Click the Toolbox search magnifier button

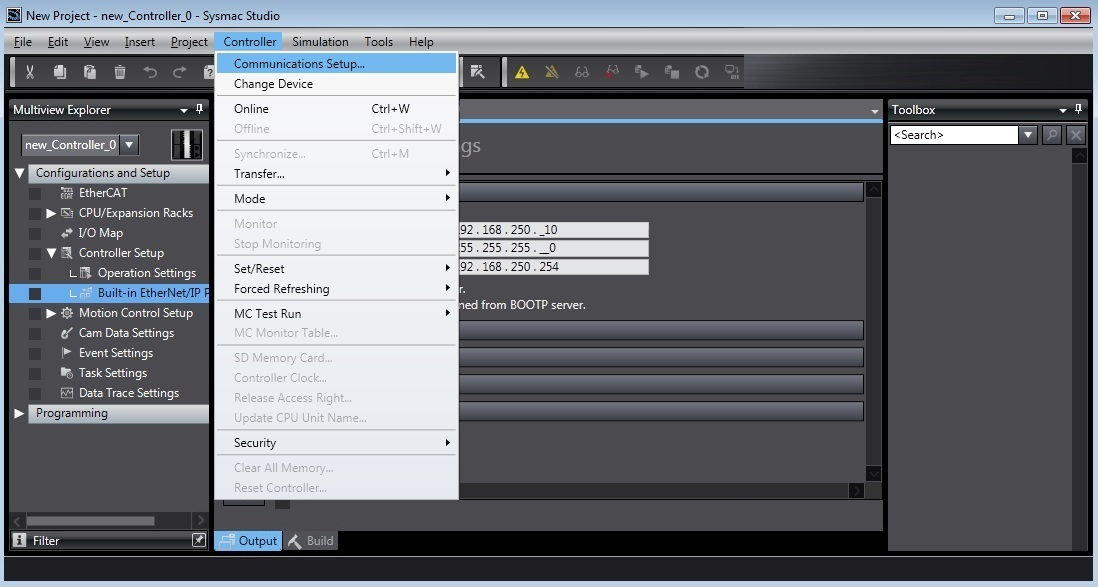1052,134
